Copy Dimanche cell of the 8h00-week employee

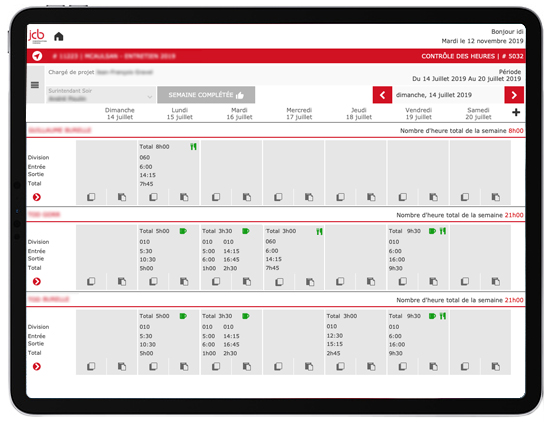[x=91, y=197]
